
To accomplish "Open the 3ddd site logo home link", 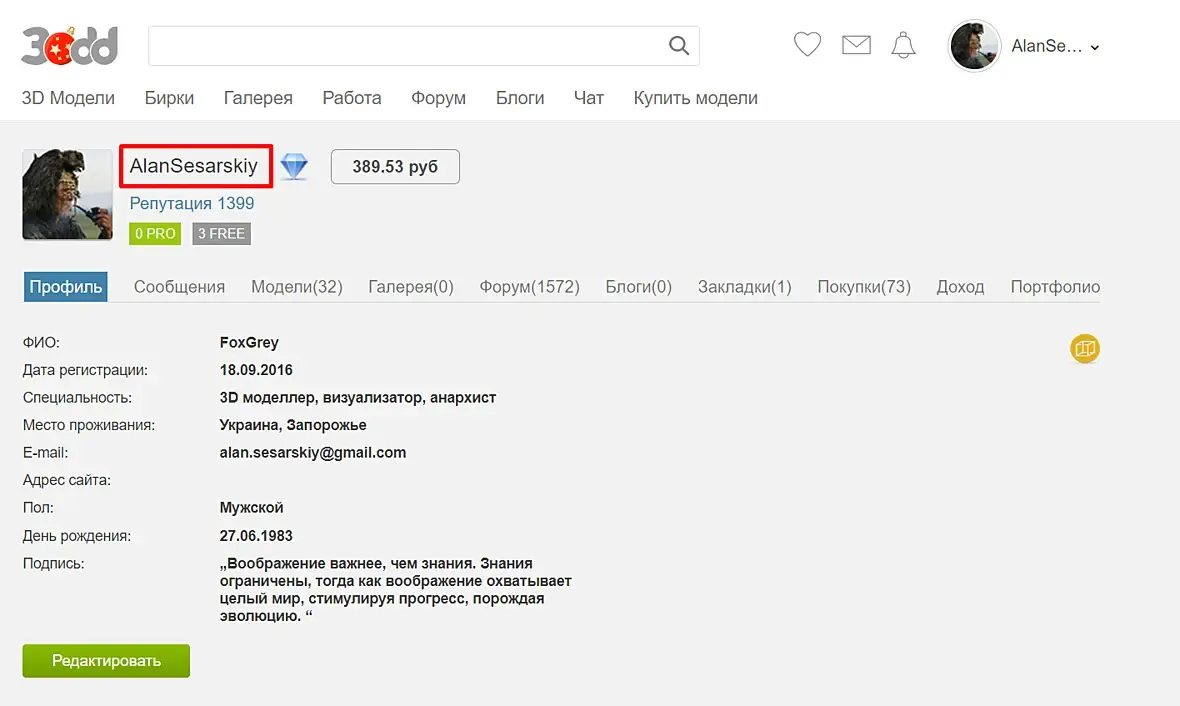I will 69,46.
